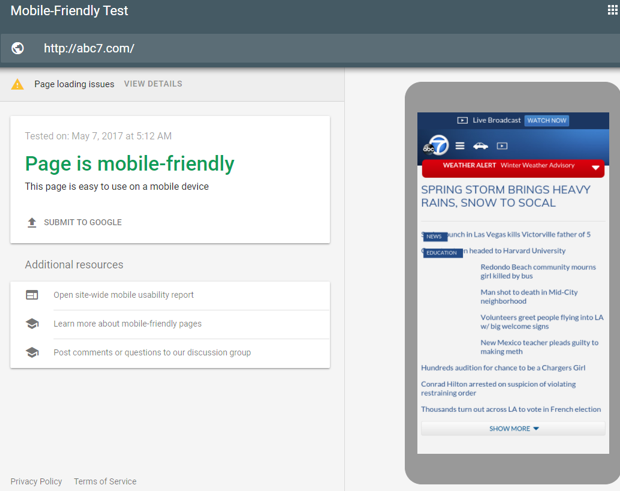Open Volunteers greet people flying story
Viewport: 620px width, 491px height.
pyautogui.click(x=542, y=322)
